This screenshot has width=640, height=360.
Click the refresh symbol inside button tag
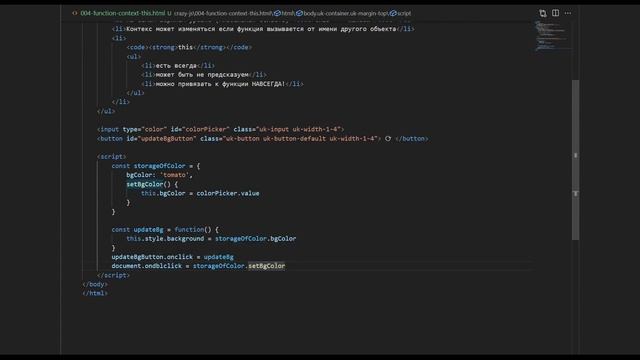388,139
